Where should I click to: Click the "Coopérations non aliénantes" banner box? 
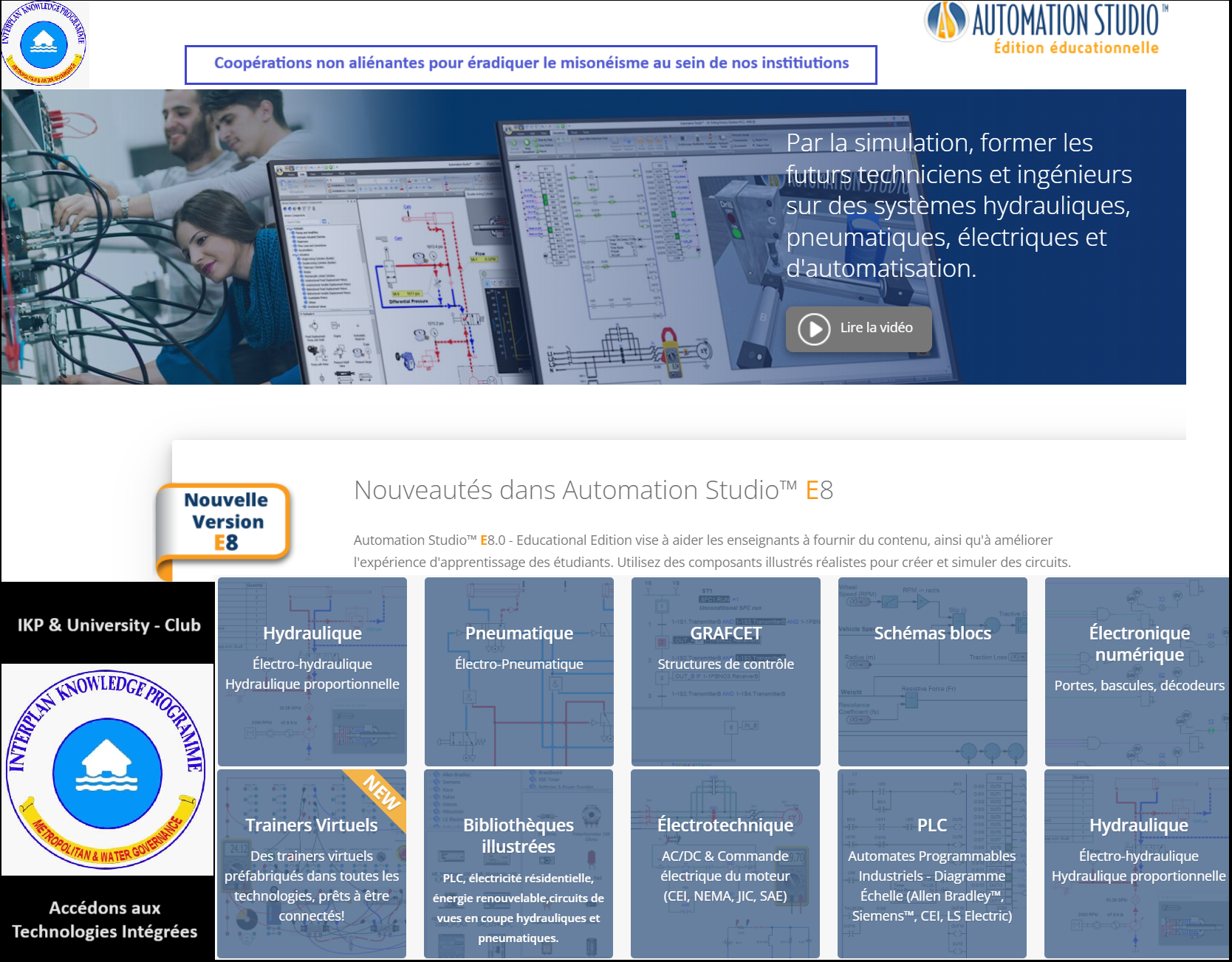point(530,64)
